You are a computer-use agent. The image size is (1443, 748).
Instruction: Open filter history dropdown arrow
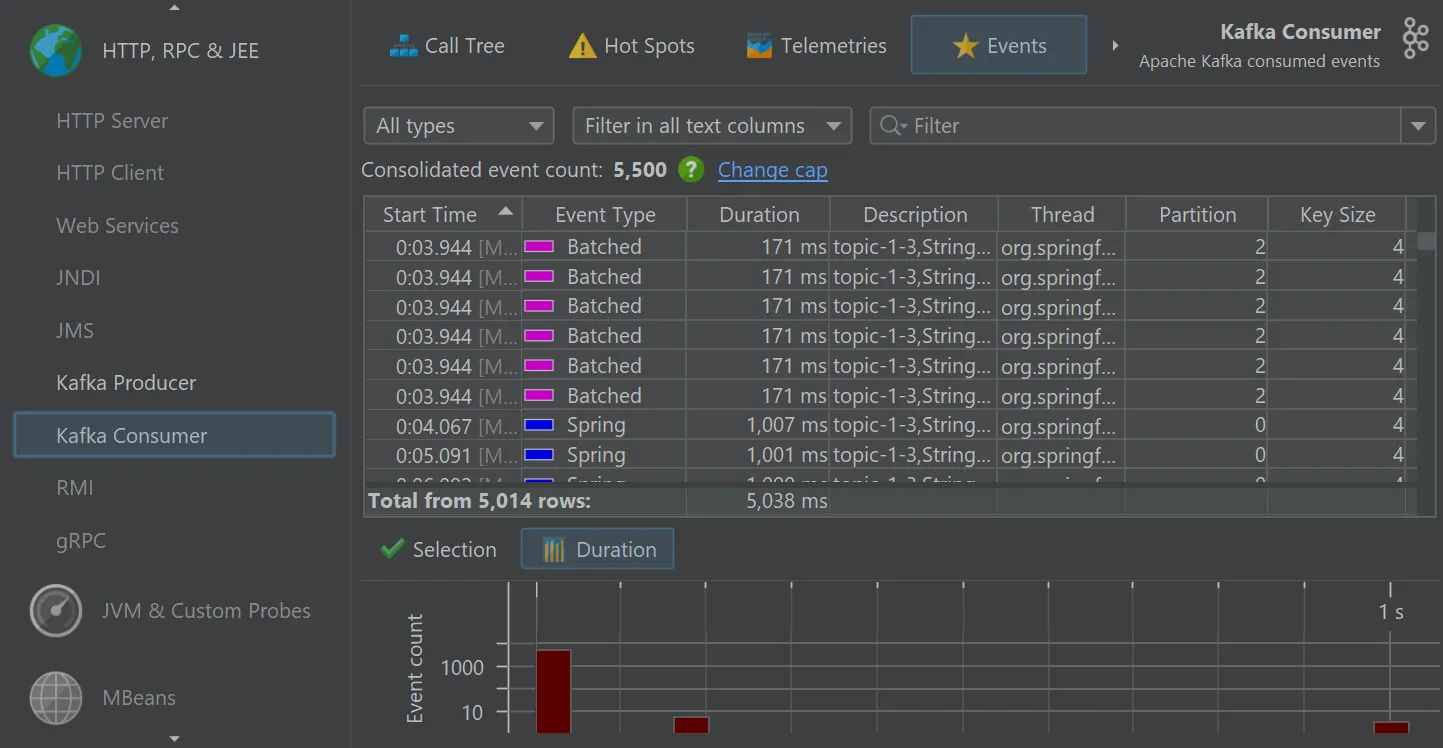[1418, 126]
